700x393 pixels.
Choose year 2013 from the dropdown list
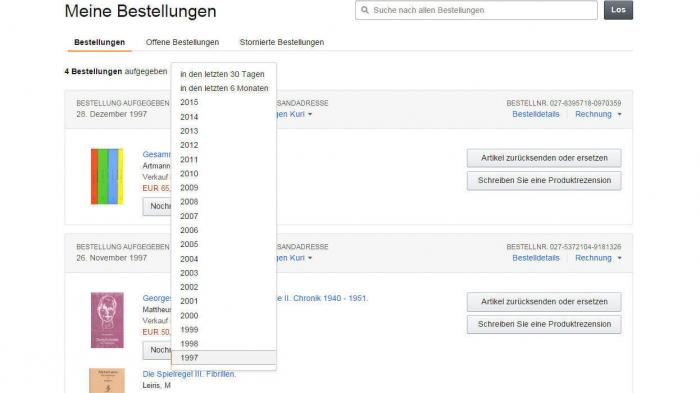(224, 131)
